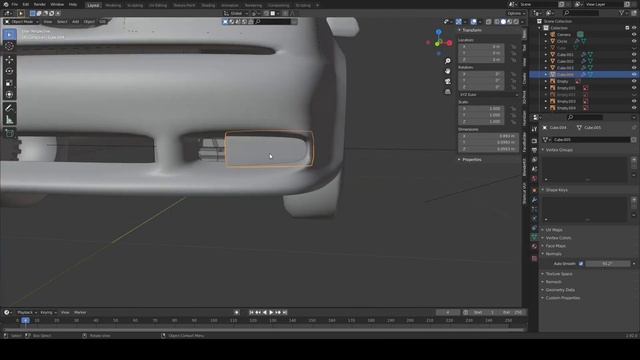This screenshot has height=360, width=640.
Task: Select the Transform tool
Action: [x=9, y=95]
